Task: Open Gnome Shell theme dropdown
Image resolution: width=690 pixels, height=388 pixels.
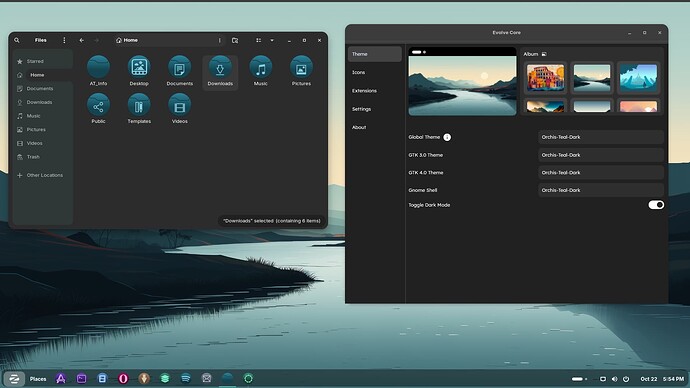Action: [x=601, y=190]
